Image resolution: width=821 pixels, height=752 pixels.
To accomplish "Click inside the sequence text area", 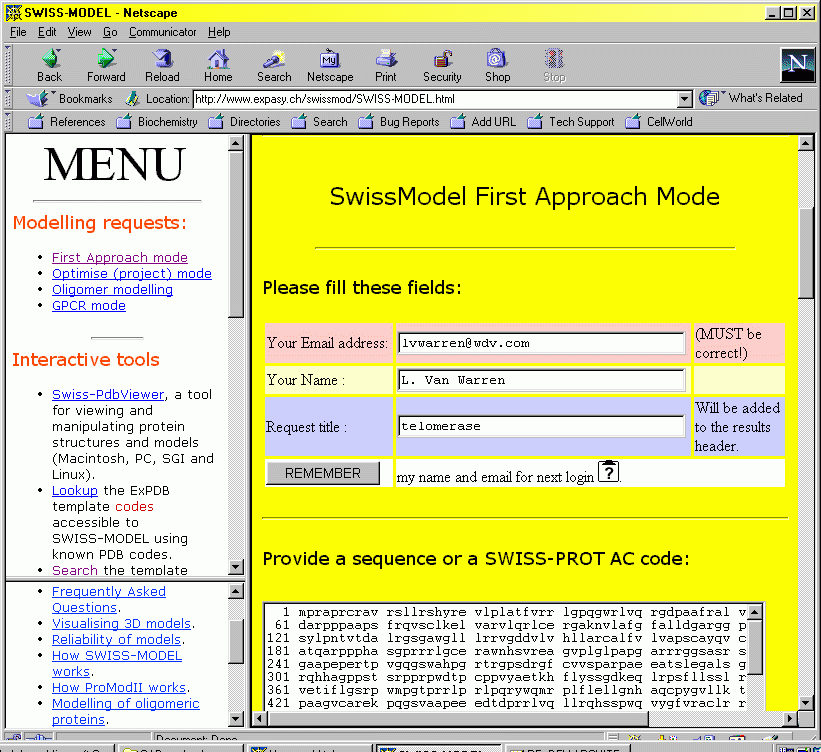I will [x=506, y=657].
